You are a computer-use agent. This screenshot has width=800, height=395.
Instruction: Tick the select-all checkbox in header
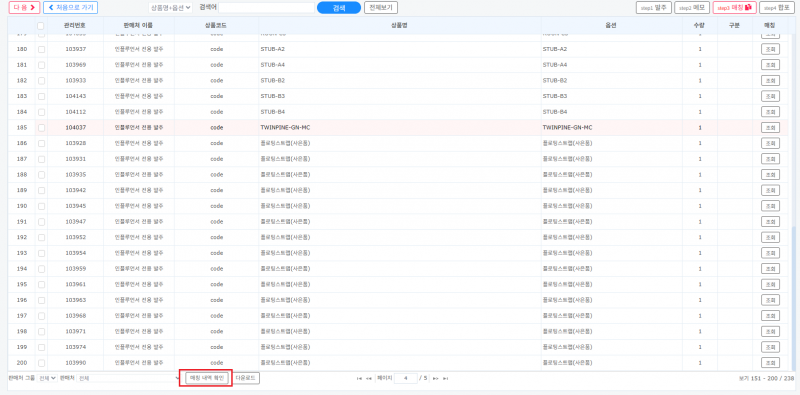(41, 26)
